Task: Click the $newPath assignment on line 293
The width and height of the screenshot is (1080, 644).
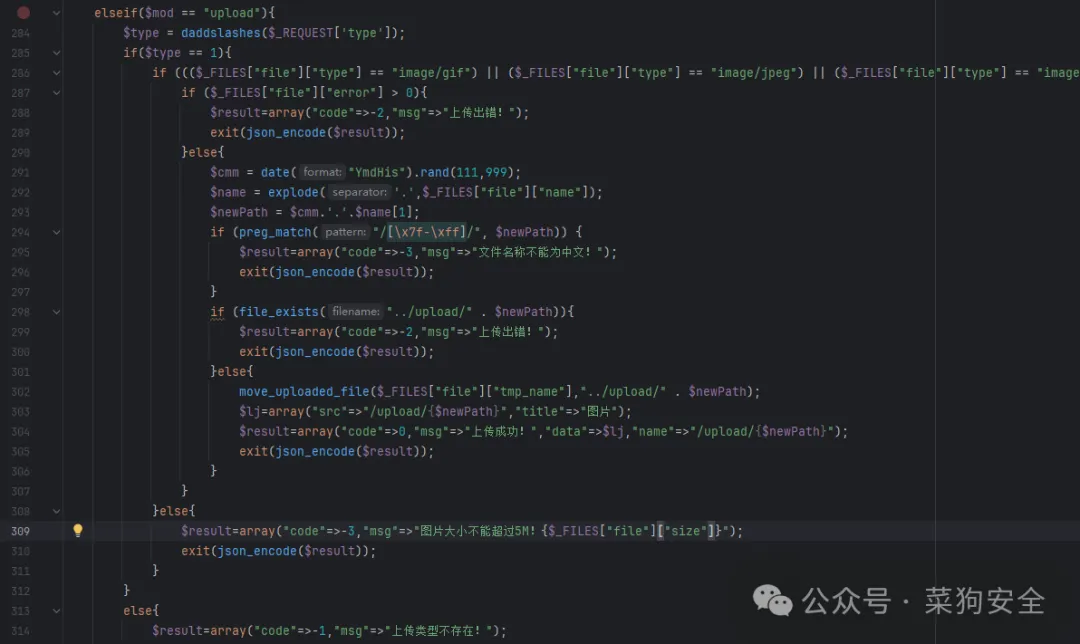Action: [239, 212]
